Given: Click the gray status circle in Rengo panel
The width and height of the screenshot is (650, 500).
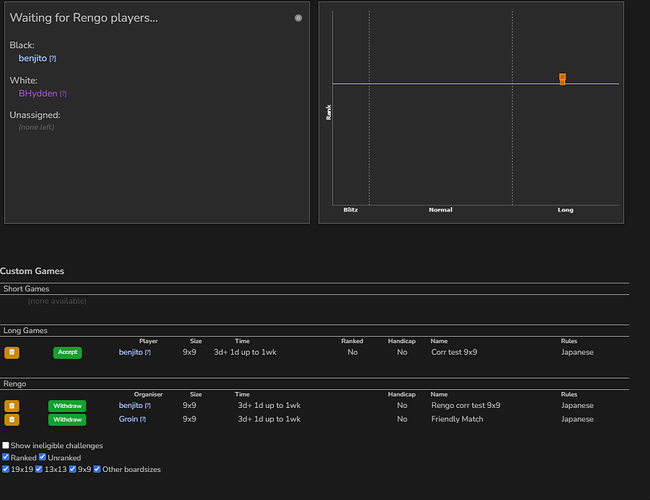Looking at the screenshot, I should click(298, 18).
